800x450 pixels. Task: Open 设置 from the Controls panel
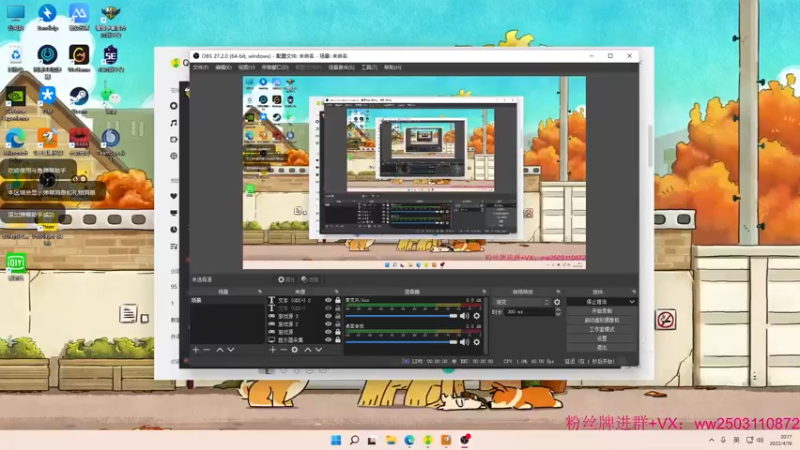[602, 338]
